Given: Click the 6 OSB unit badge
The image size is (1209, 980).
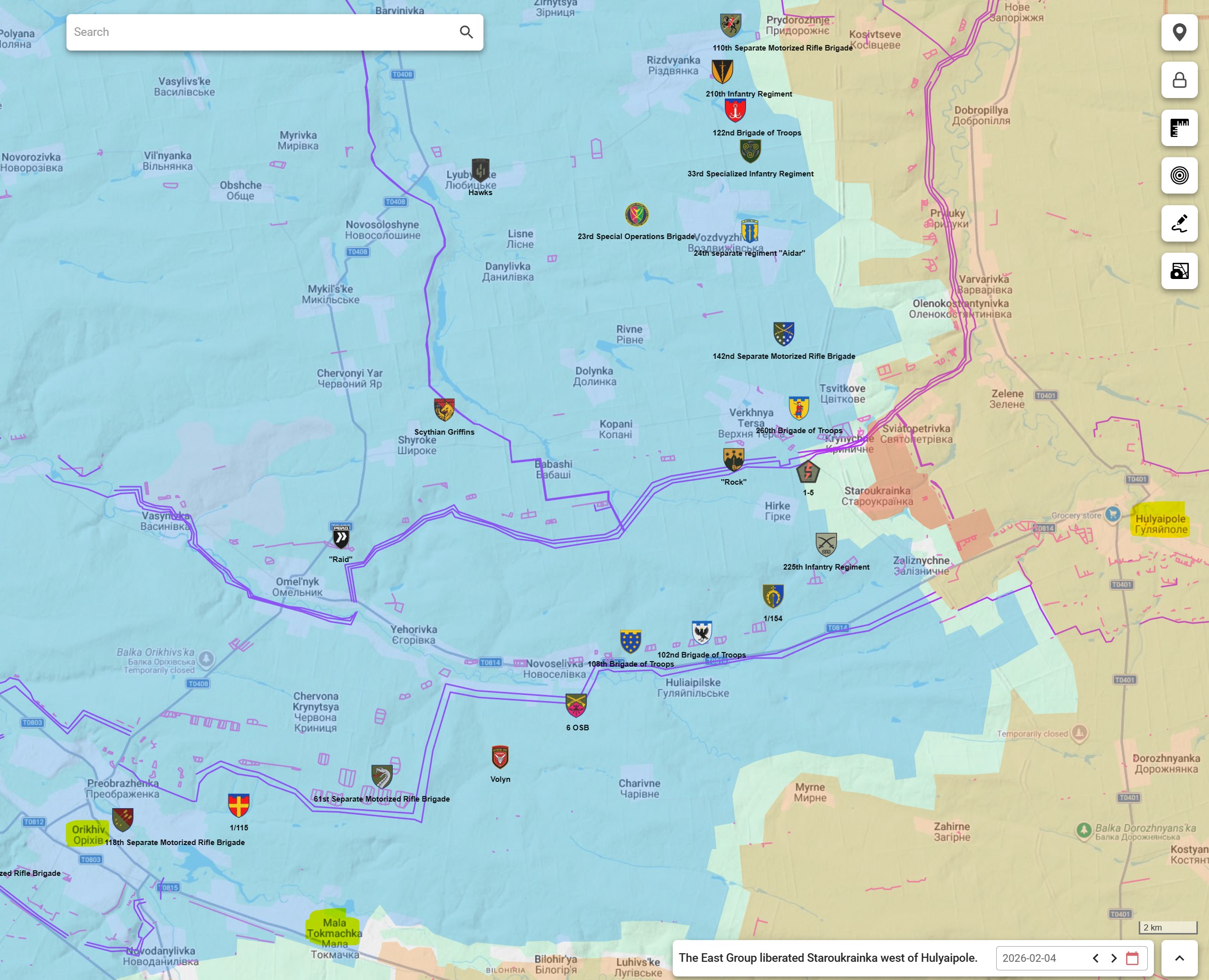Looking at the screenshot, I should (x=576, y=705).
